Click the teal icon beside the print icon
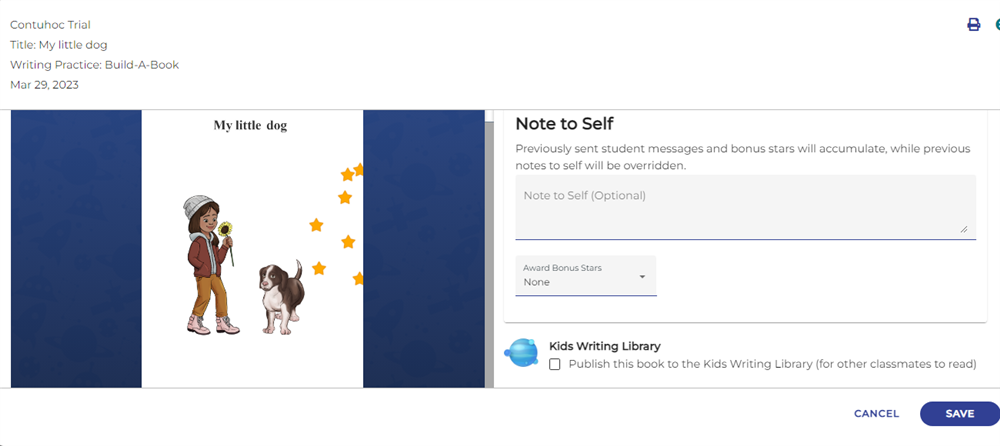Screen dimensions: 1000x446 (997, 25)
